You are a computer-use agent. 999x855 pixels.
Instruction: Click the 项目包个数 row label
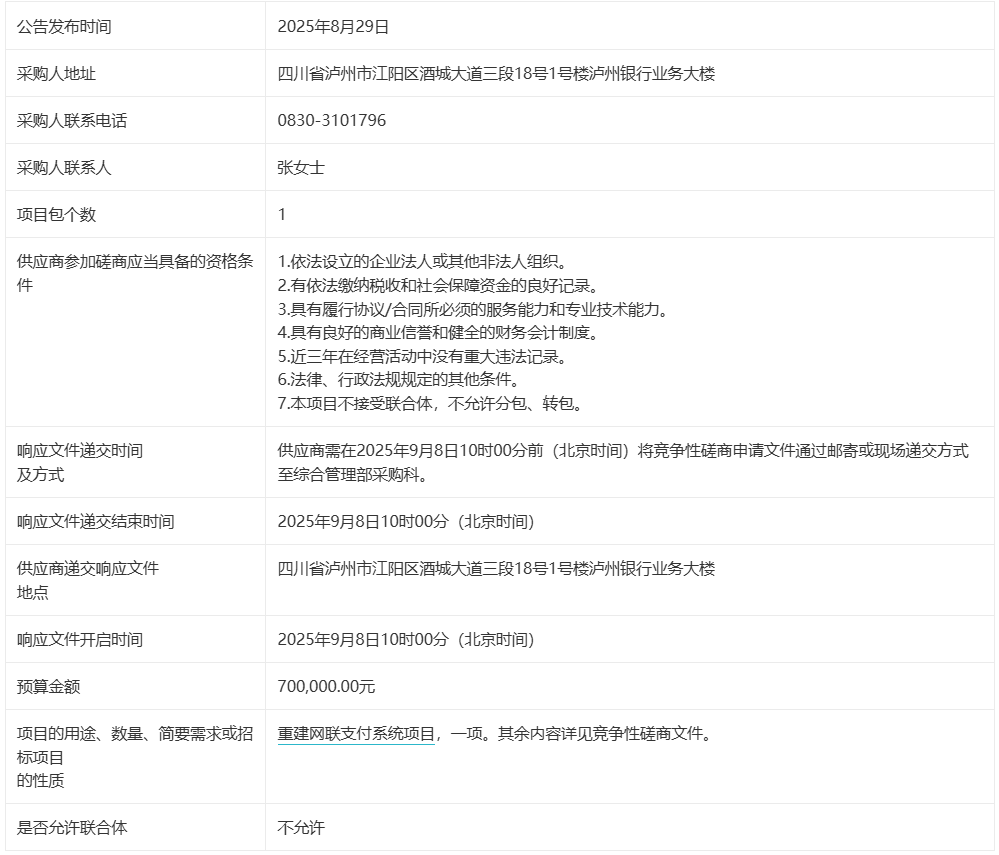57,215
